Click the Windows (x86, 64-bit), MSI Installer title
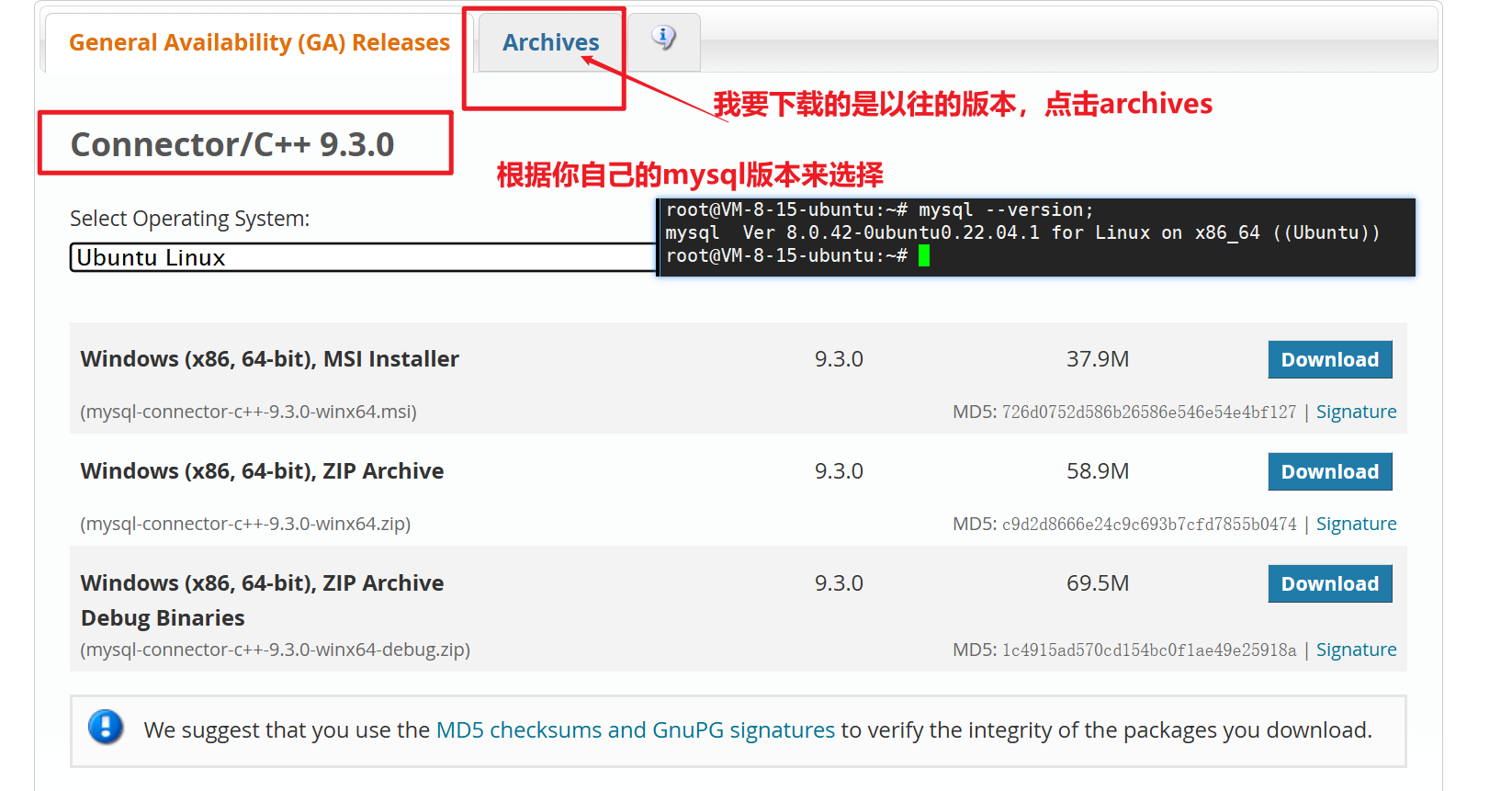The height and width of the screenshot is (791, 1512). pos(270,359)
